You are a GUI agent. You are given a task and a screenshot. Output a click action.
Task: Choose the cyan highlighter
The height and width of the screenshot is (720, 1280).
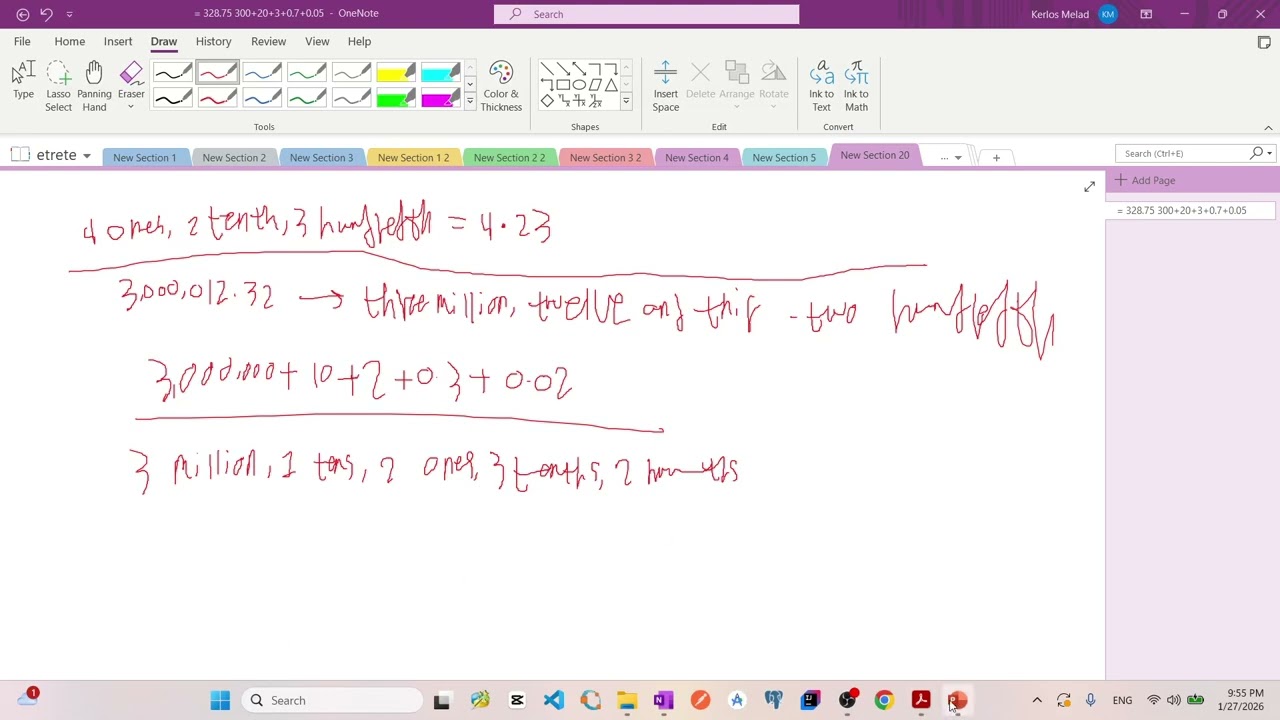pos(441,73)
